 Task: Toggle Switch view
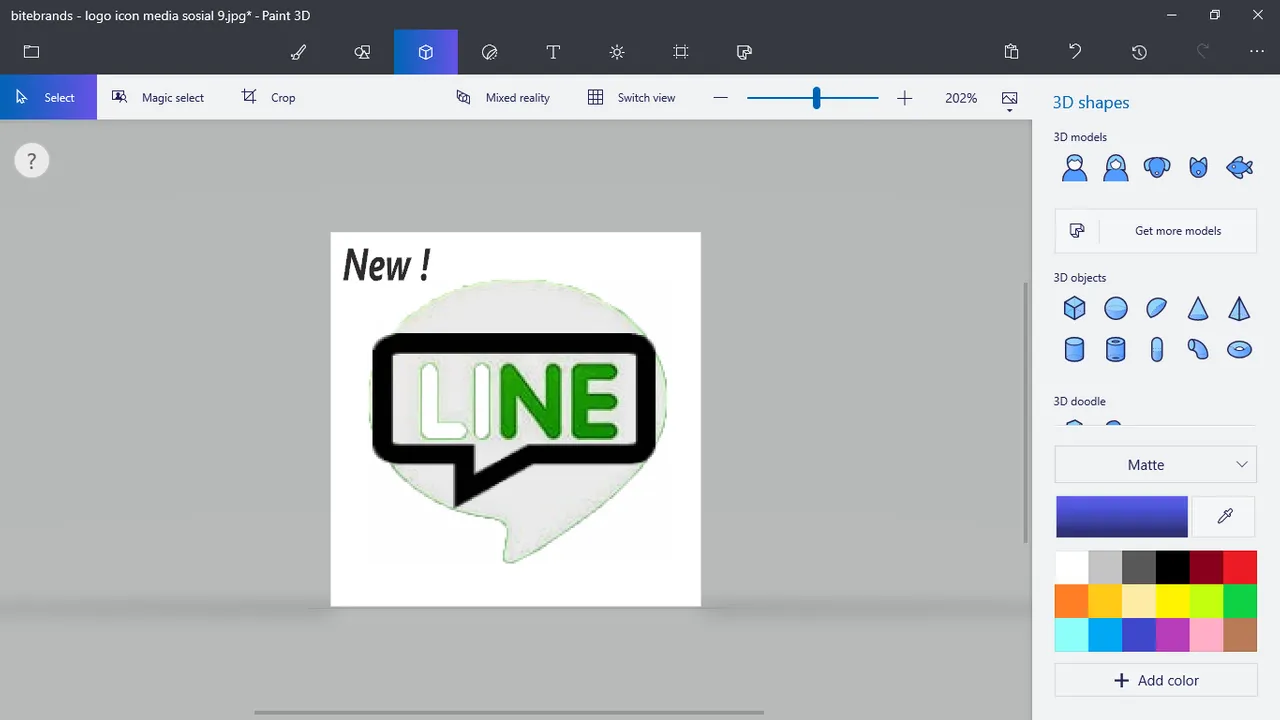[631, 97]
